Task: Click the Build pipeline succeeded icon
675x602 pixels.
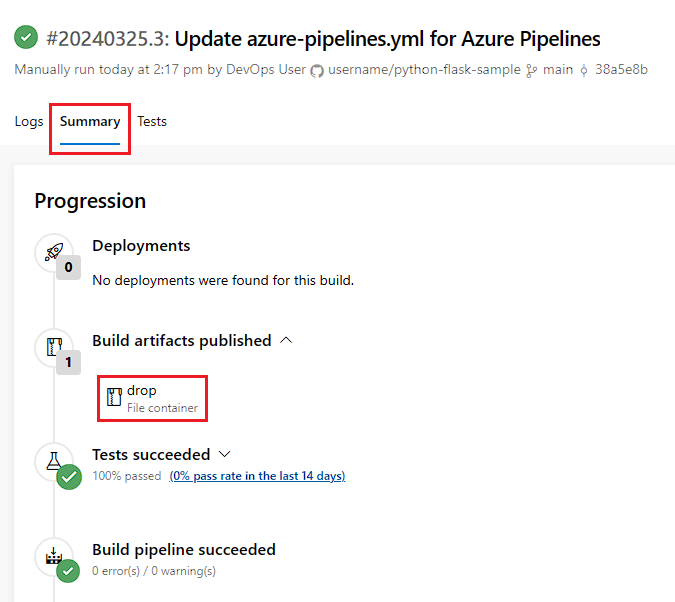Action: point(54,556)
